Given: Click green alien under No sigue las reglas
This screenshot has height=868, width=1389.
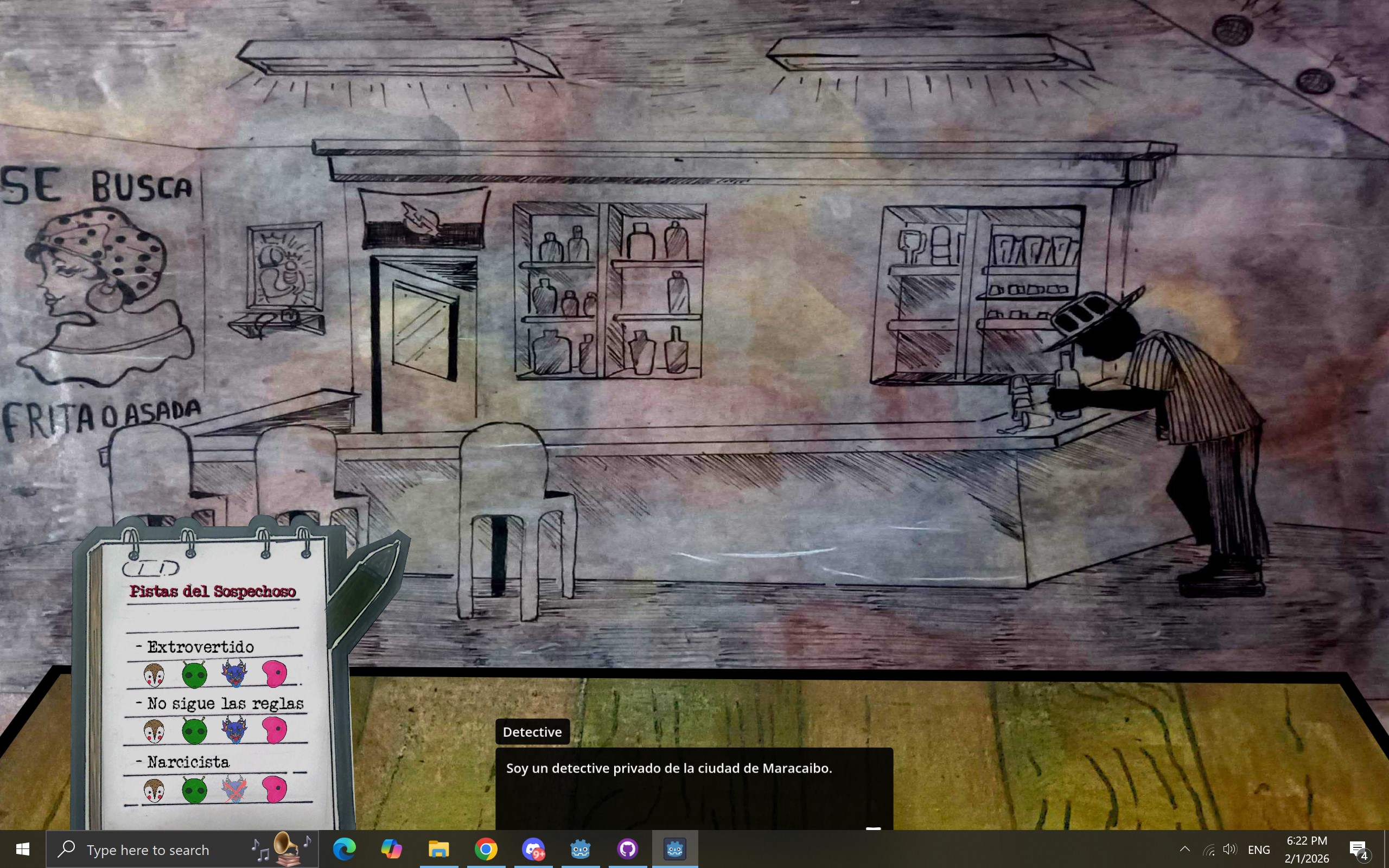Looking at the screenshot, I should click(x=194, y=731).
